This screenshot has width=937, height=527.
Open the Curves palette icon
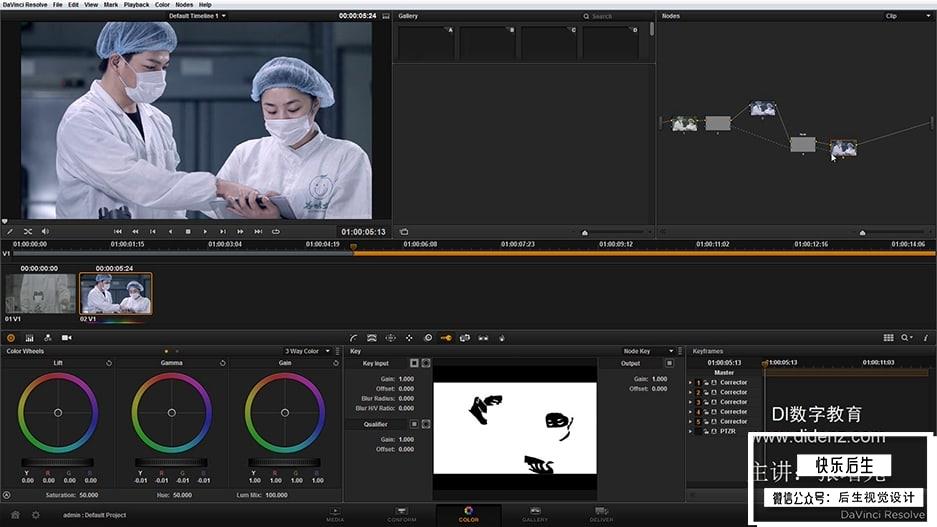(x=354, y=338)
